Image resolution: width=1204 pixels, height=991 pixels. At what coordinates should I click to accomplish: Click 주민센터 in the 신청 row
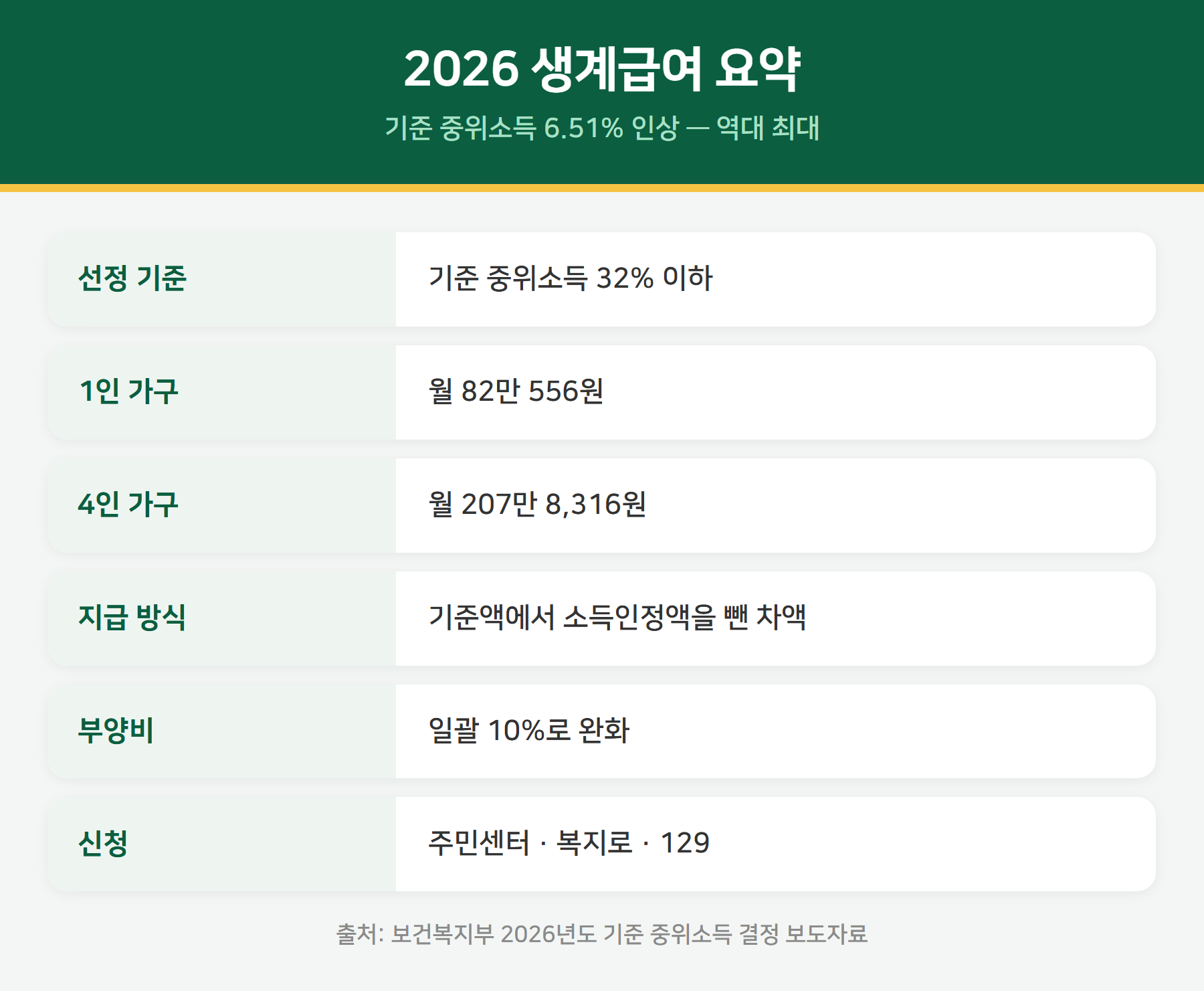(479, 843)
